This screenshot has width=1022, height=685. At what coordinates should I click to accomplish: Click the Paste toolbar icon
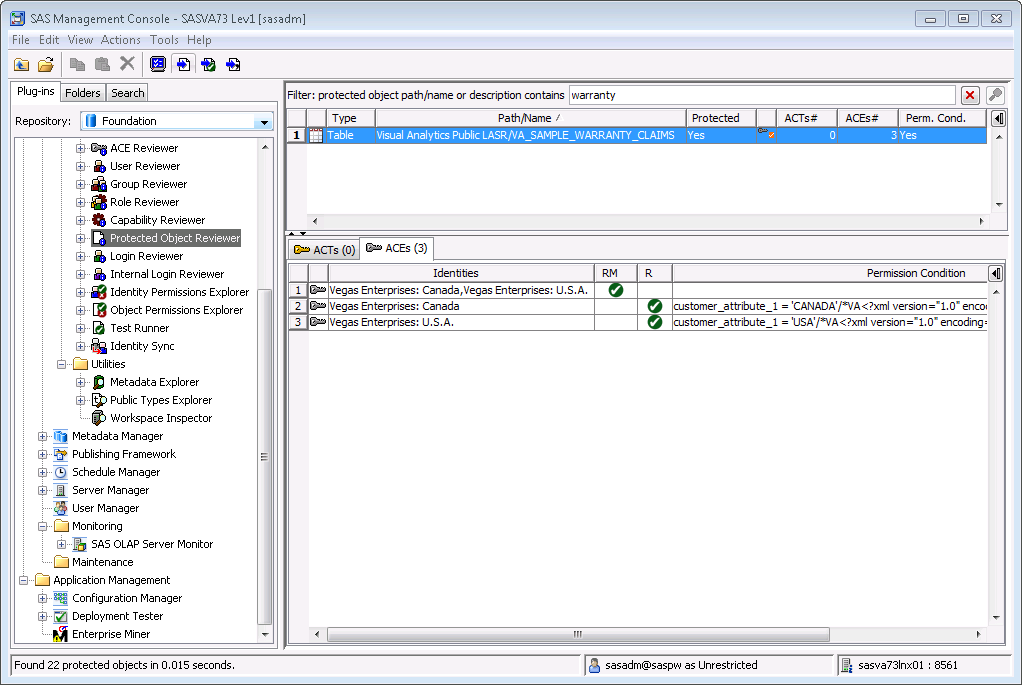click(102, 64)
